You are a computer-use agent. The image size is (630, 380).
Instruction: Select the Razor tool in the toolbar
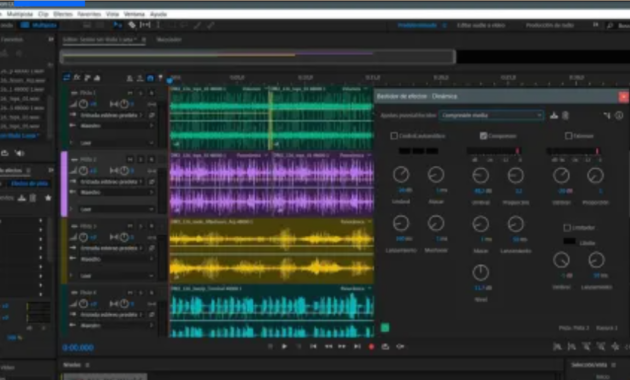click(x=132, y=25)
